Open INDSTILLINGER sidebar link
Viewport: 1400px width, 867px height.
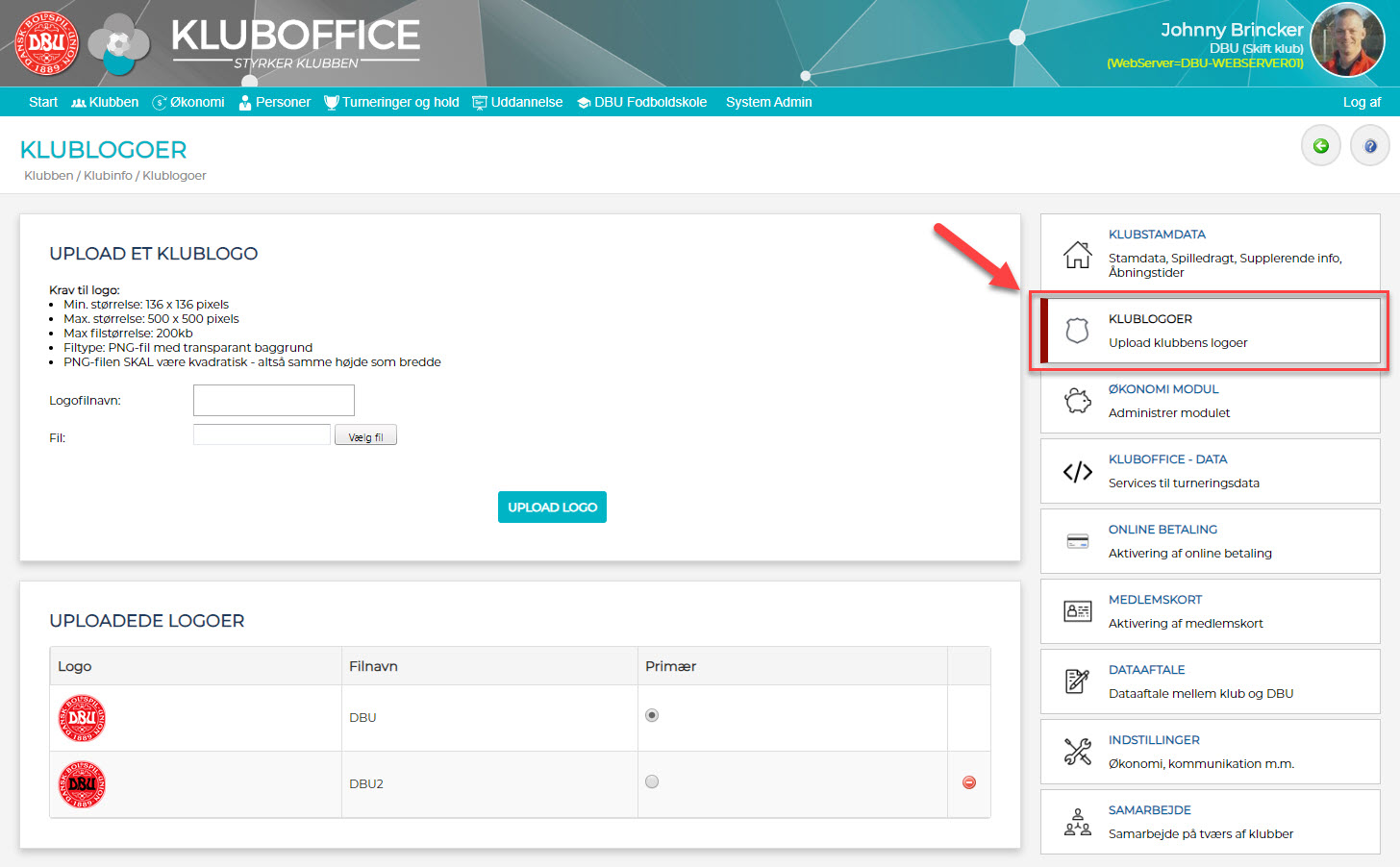click(x=1154, y=740)
